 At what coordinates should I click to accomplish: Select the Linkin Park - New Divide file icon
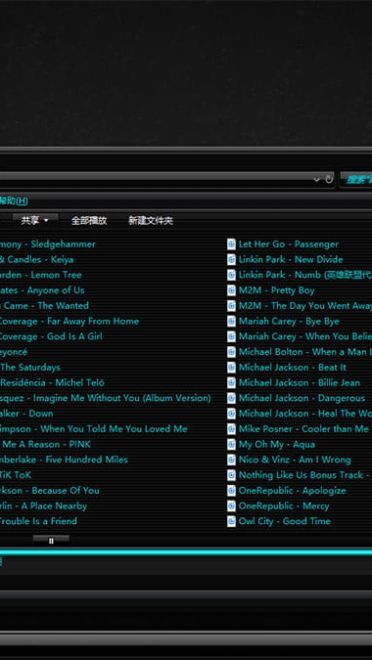231,260
